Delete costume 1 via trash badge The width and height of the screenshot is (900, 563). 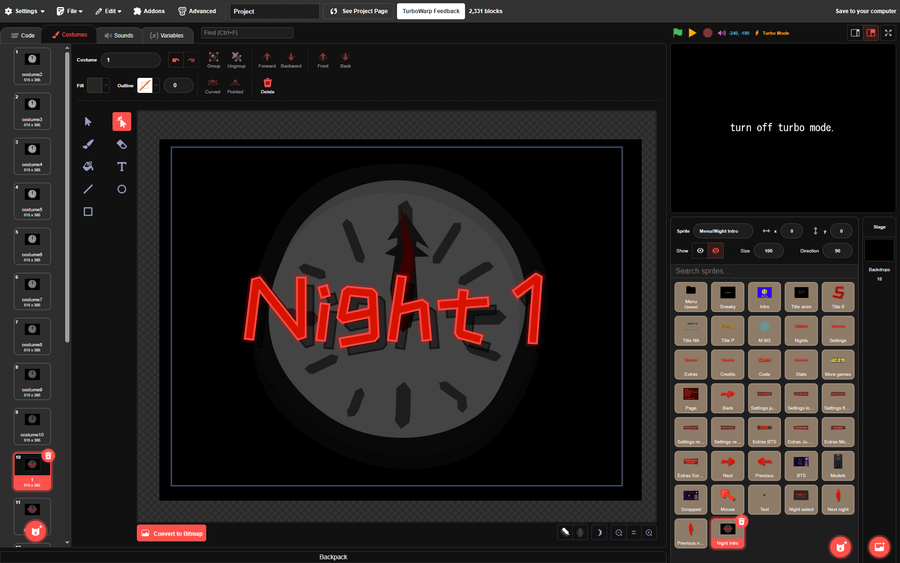pos(48,456)
